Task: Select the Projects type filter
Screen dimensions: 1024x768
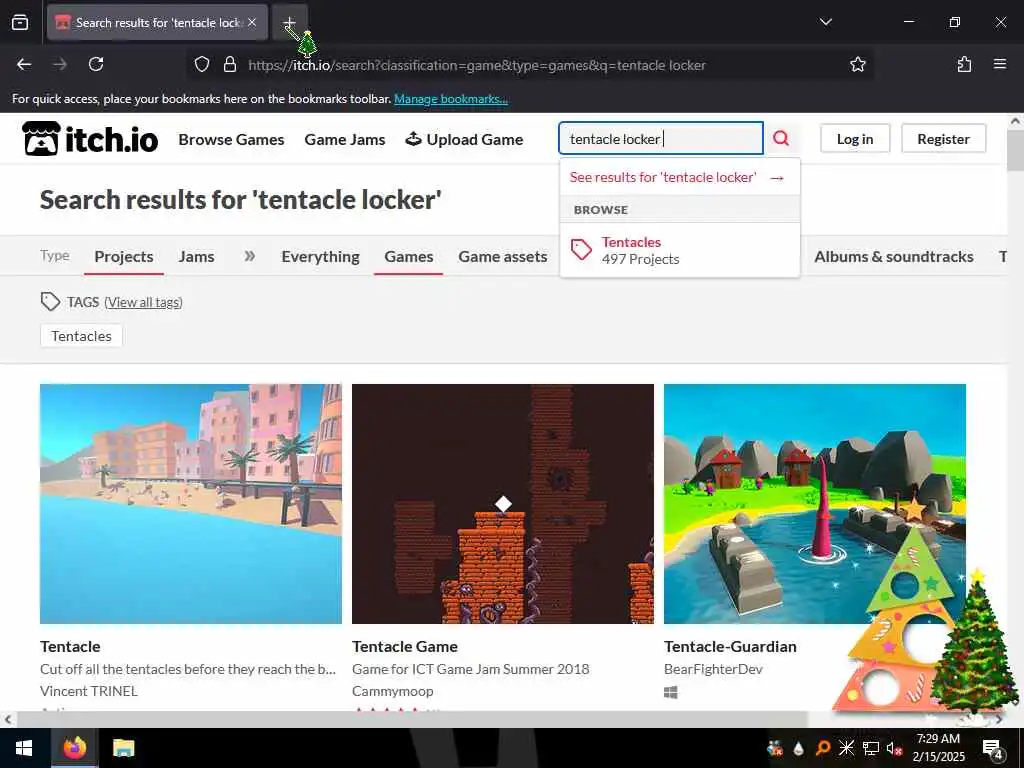Action: click(124, 257)
